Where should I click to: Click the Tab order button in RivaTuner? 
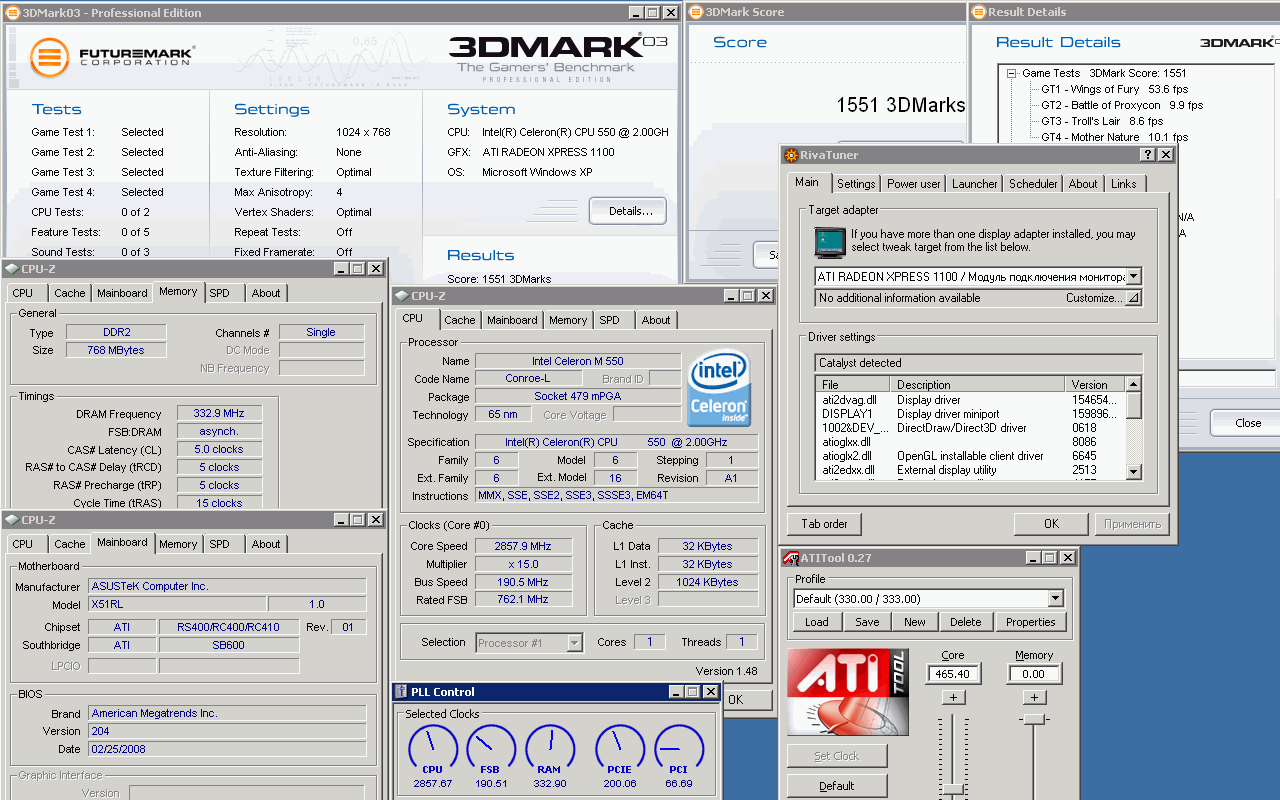click(x=825, y=524)
